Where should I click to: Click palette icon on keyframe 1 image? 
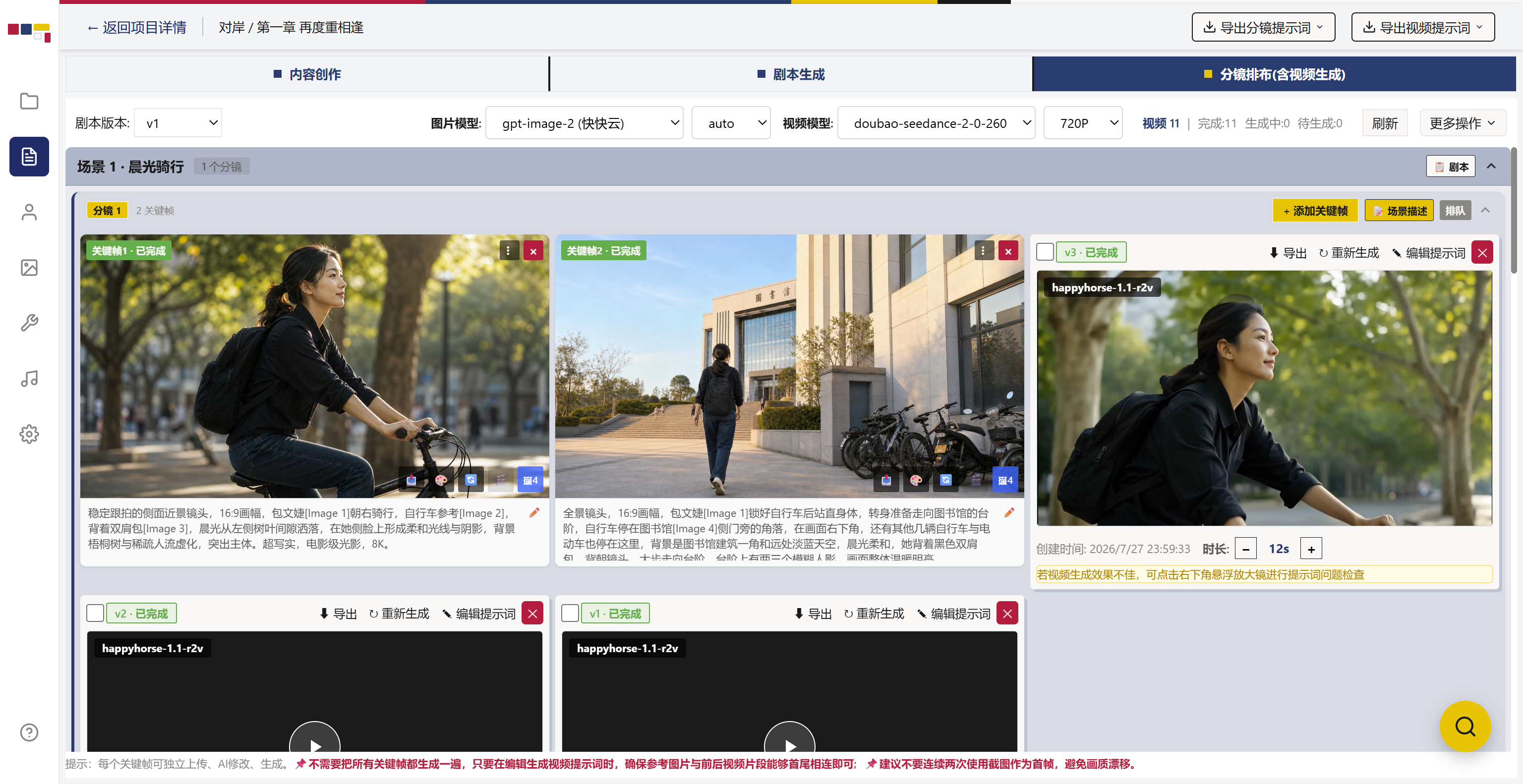441,480
